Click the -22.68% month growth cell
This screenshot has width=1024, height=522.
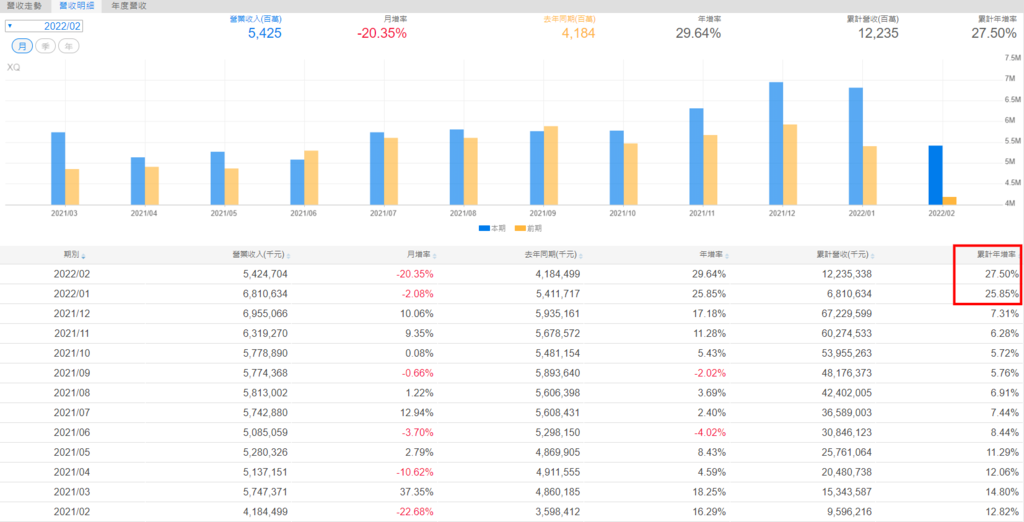(x=415, y=512)
